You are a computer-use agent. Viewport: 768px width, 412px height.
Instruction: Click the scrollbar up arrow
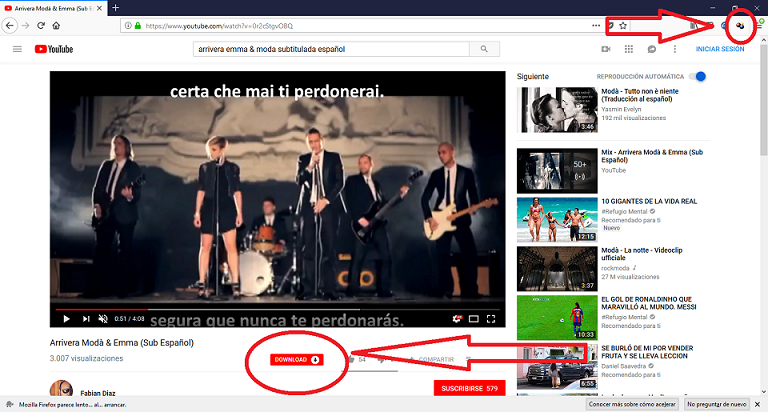764,41
